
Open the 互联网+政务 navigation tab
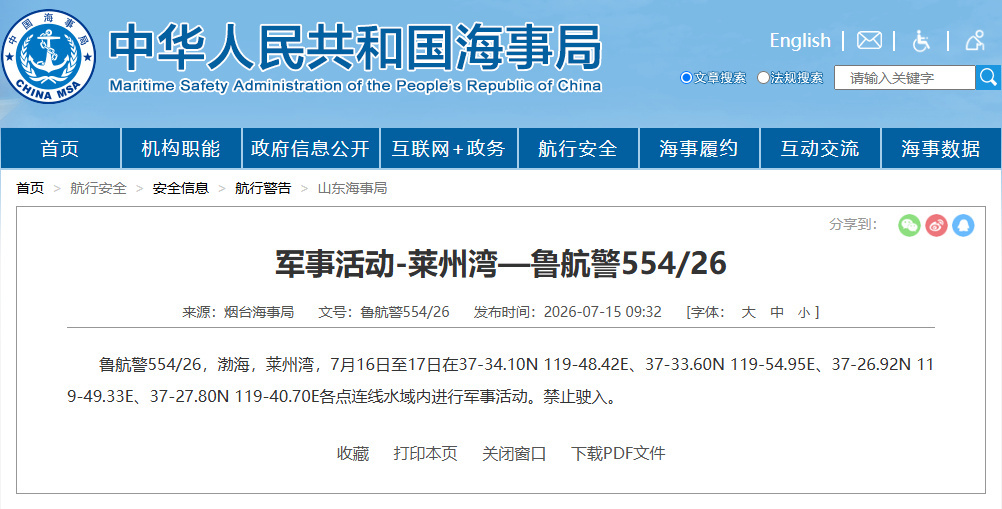[x=449, y=148]
